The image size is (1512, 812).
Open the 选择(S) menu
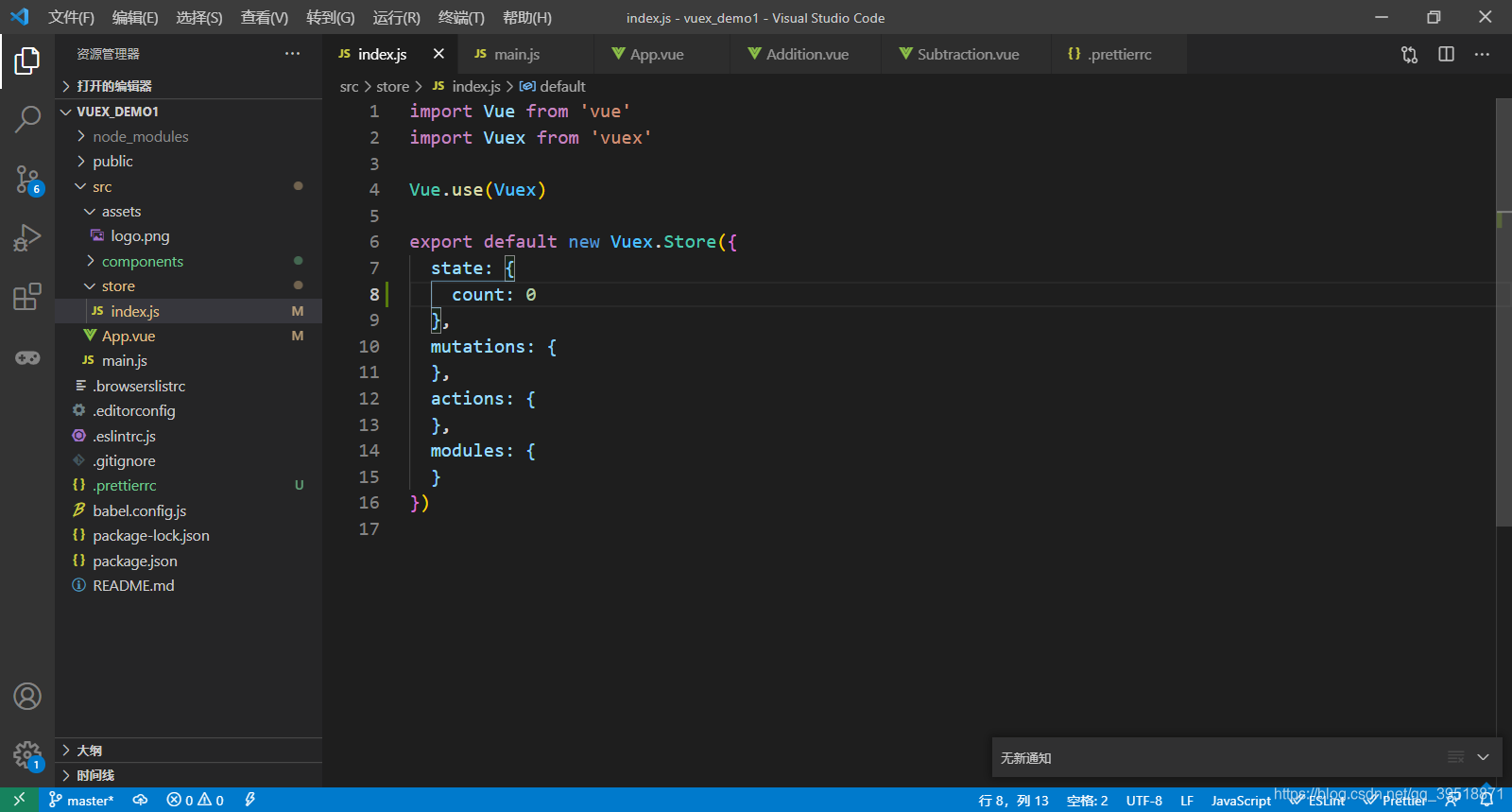coord(199,18)
